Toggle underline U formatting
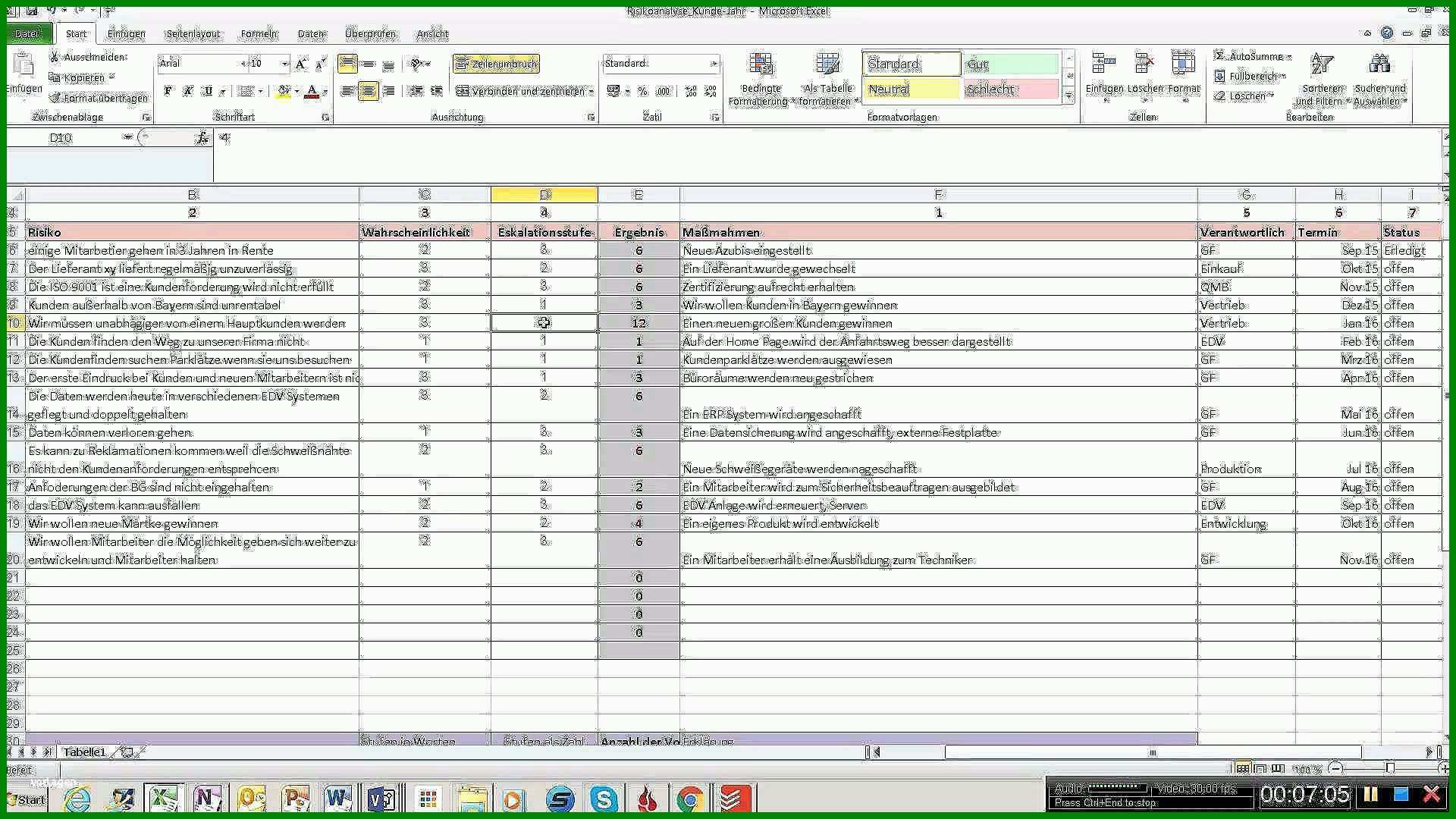This screenshot has height=819, width=1456. coord(208,91)
